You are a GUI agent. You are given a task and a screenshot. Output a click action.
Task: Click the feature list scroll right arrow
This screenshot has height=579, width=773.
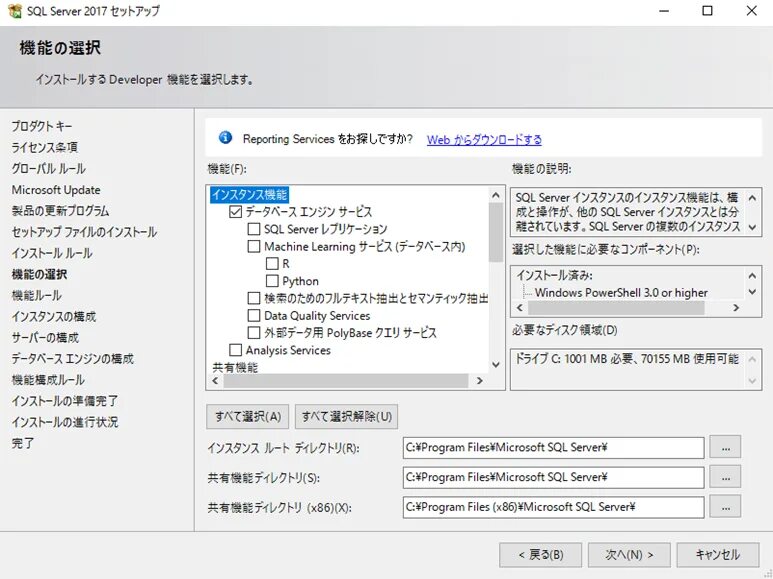pyautogui.click(x=480, y=381)
